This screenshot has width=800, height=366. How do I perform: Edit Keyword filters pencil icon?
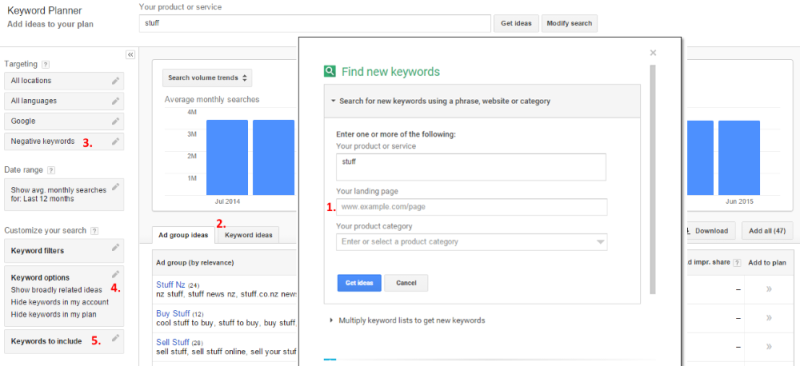click(116, 248)
